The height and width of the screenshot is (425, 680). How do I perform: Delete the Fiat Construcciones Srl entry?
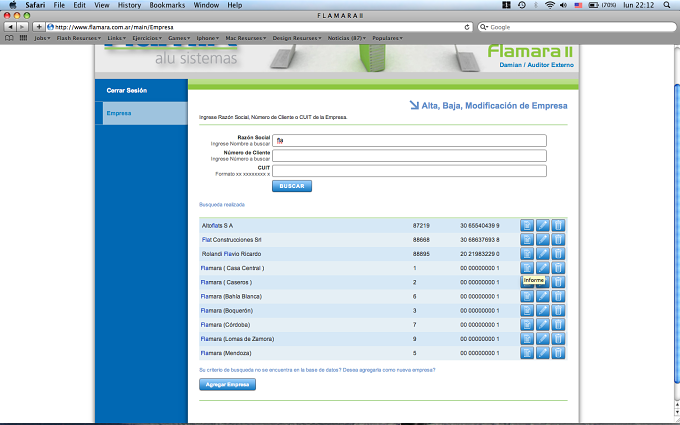click(558, 239)
